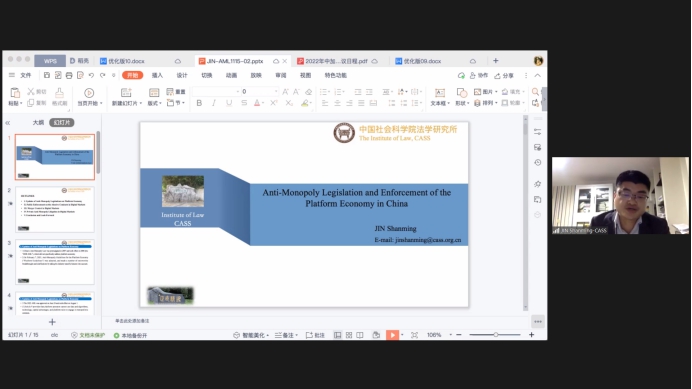692x389 pixels.
Task: Click the print icon in quick toolbar
Action: coord(69,76)
